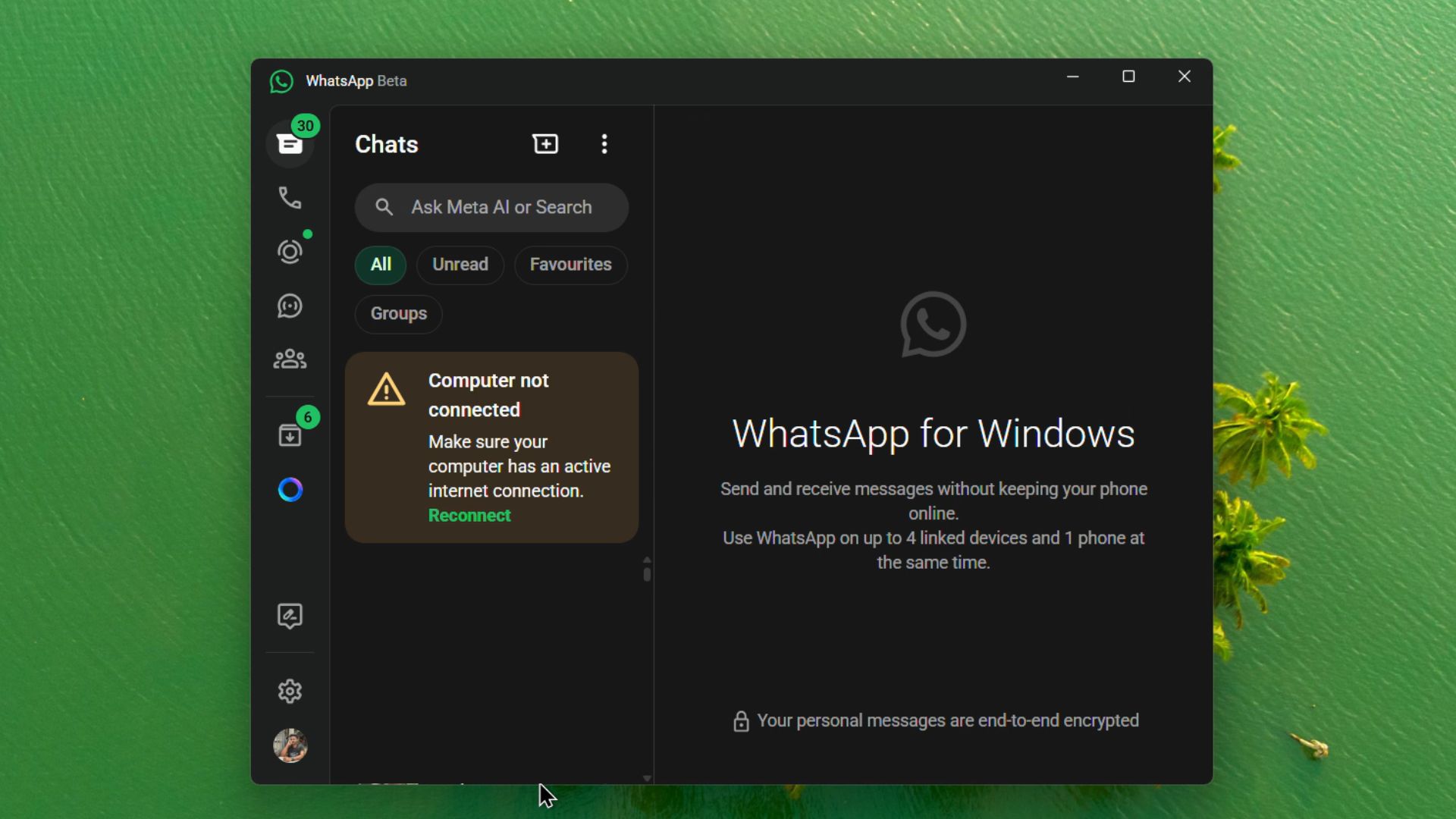The image size is (1456, 819).
Task: Click the Reconnect link
Action: click(469, 515)
